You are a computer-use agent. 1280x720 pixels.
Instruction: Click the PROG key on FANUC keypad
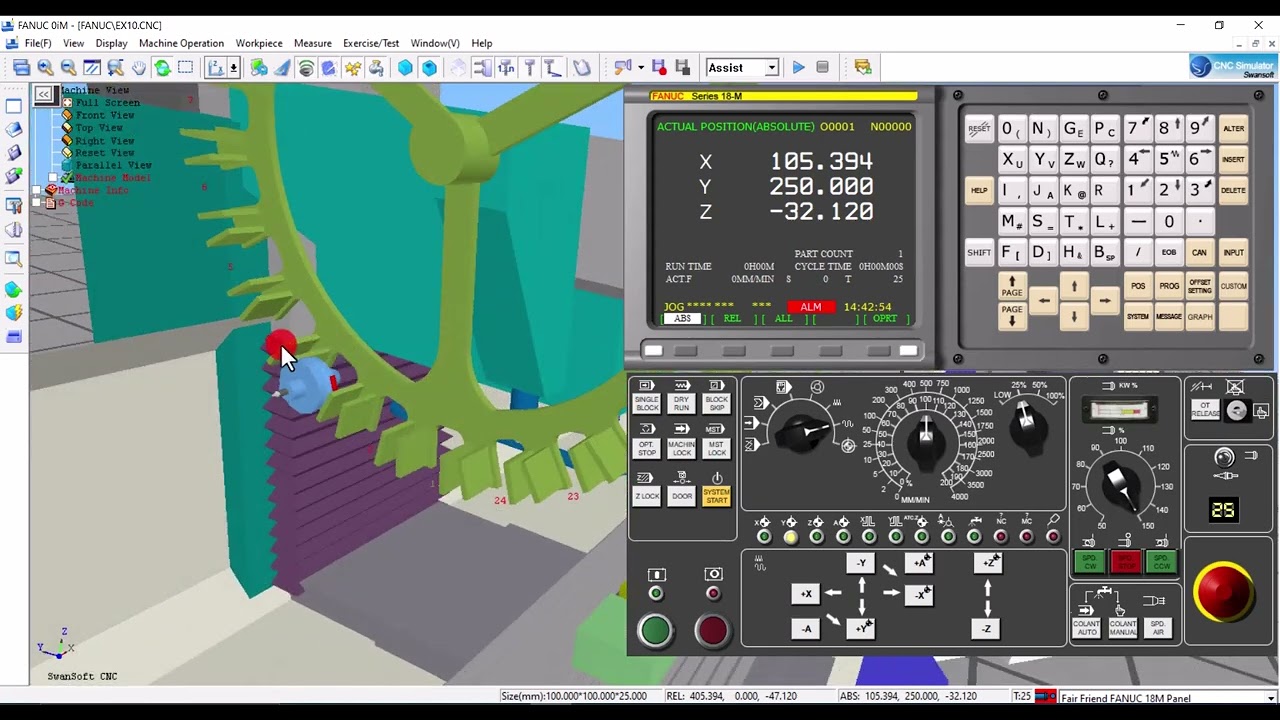point(1169,286)
